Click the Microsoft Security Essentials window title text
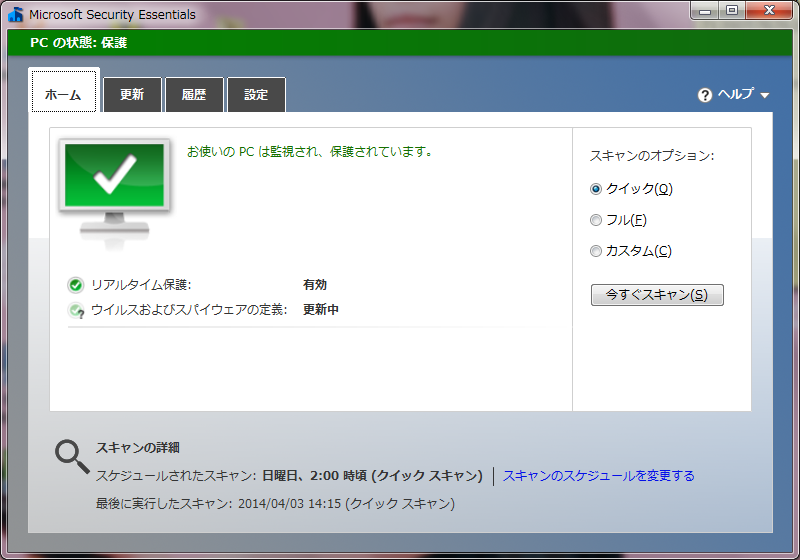 [112, 15]
